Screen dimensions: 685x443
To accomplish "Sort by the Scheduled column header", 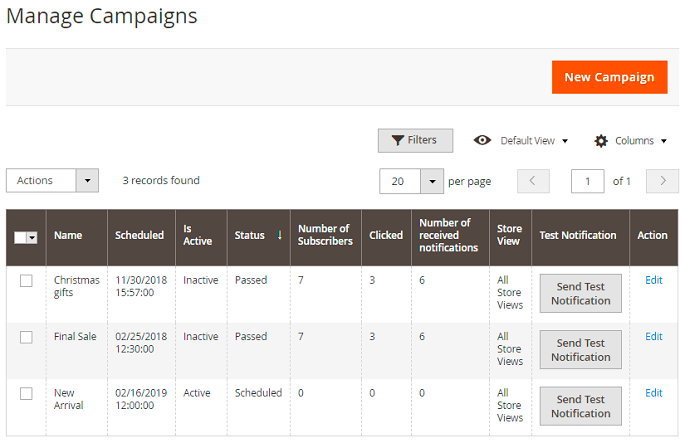I will click(x=139, y=236).
